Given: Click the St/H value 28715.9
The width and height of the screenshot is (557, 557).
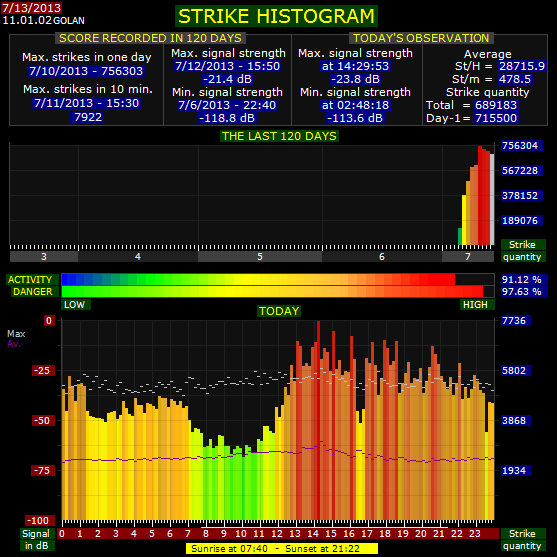Looking at the screenshot, I should pos(521,66).
